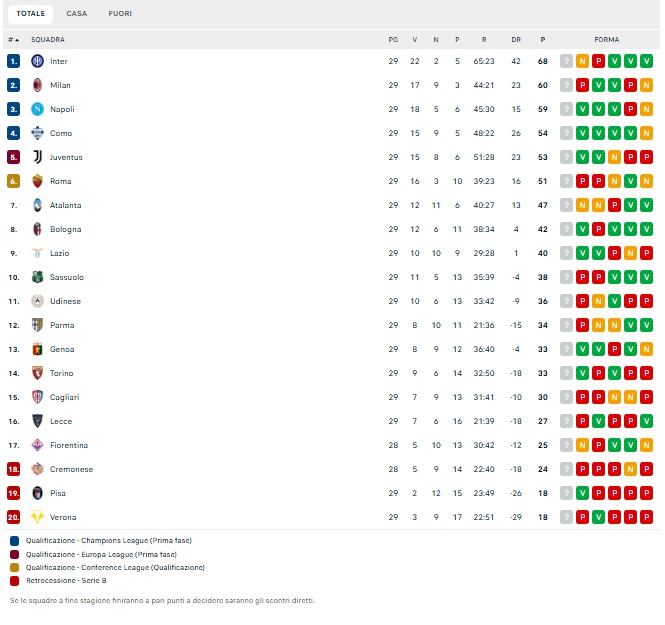The image size is (665, 625).
Task: Click position badge 20 for Verona
Action: 14,517
